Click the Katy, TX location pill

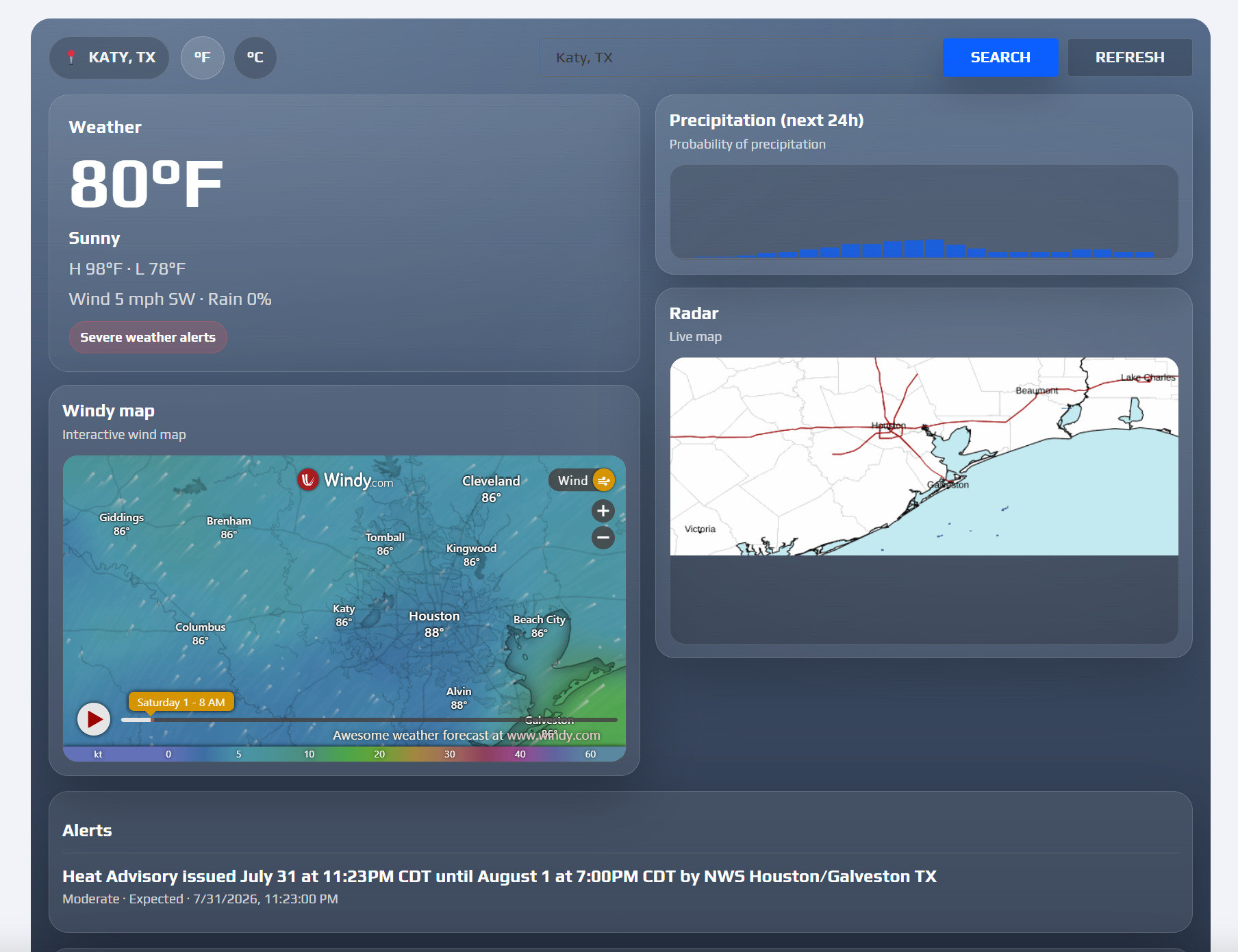click(x=109, y=58)
